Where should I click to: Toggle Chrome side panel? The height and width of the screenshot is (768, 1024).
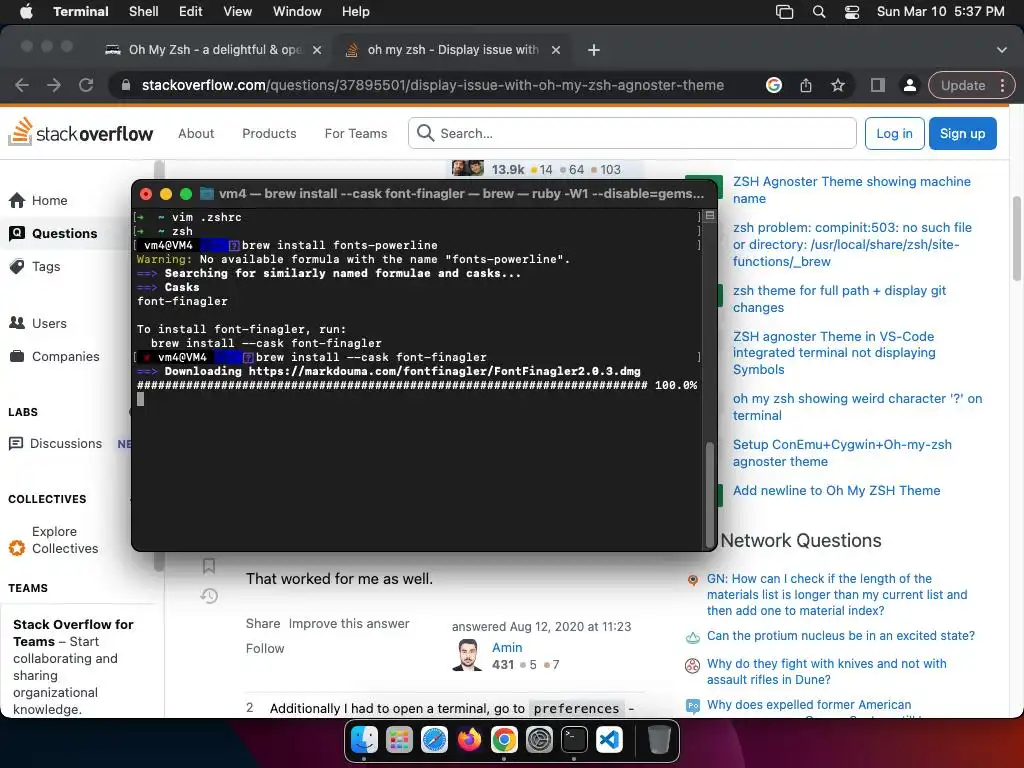878,85
